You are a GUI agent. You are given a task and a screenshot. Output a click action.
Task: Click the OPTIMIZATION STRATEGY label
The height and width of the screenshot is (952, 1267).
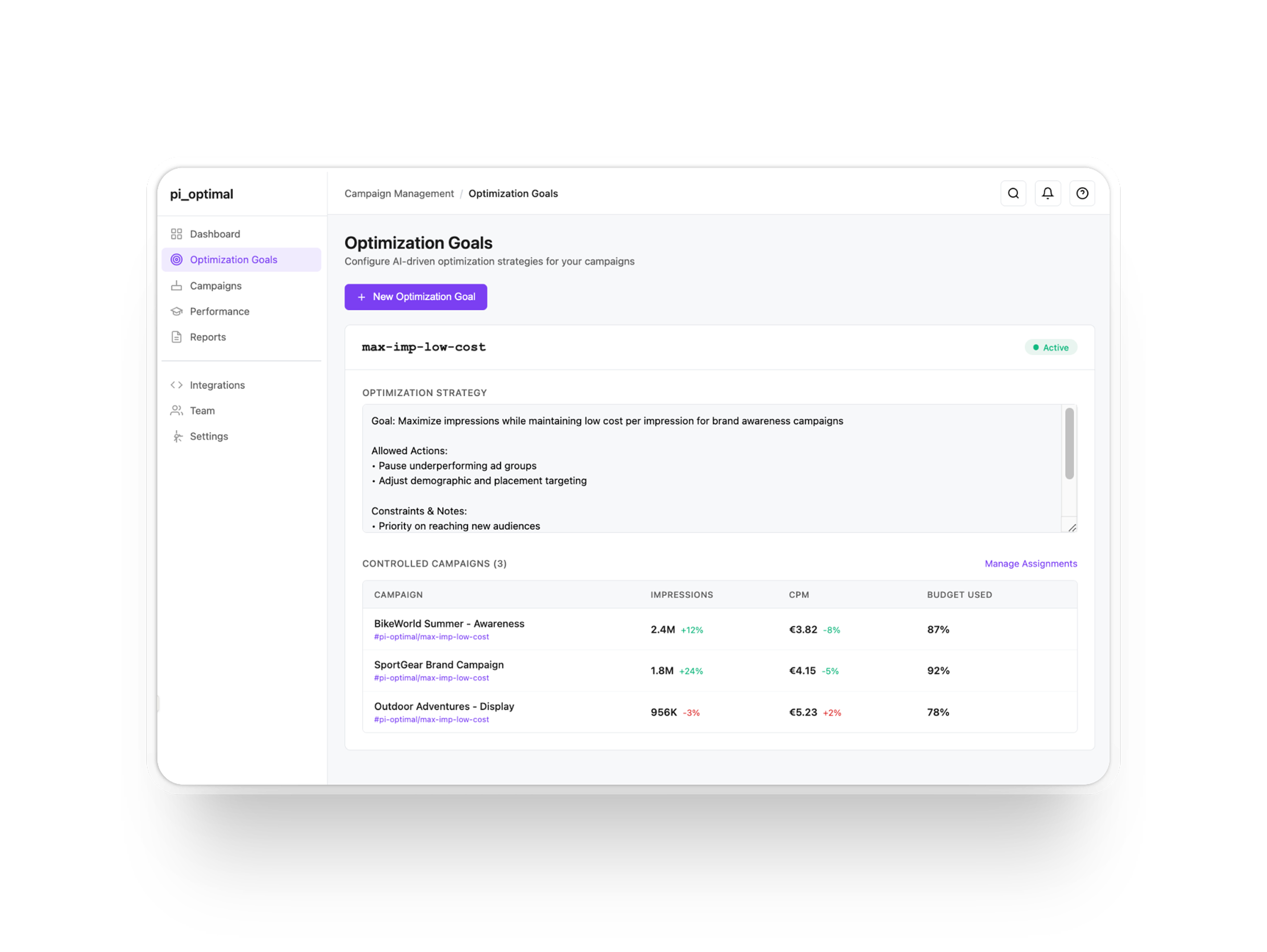click(425, 393)
